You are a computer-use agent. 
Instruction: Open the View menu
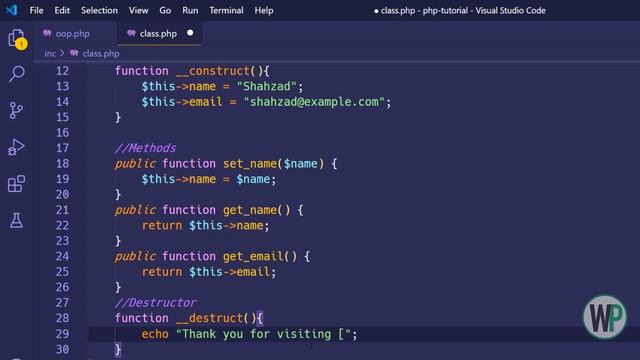[x=138, y=10]
